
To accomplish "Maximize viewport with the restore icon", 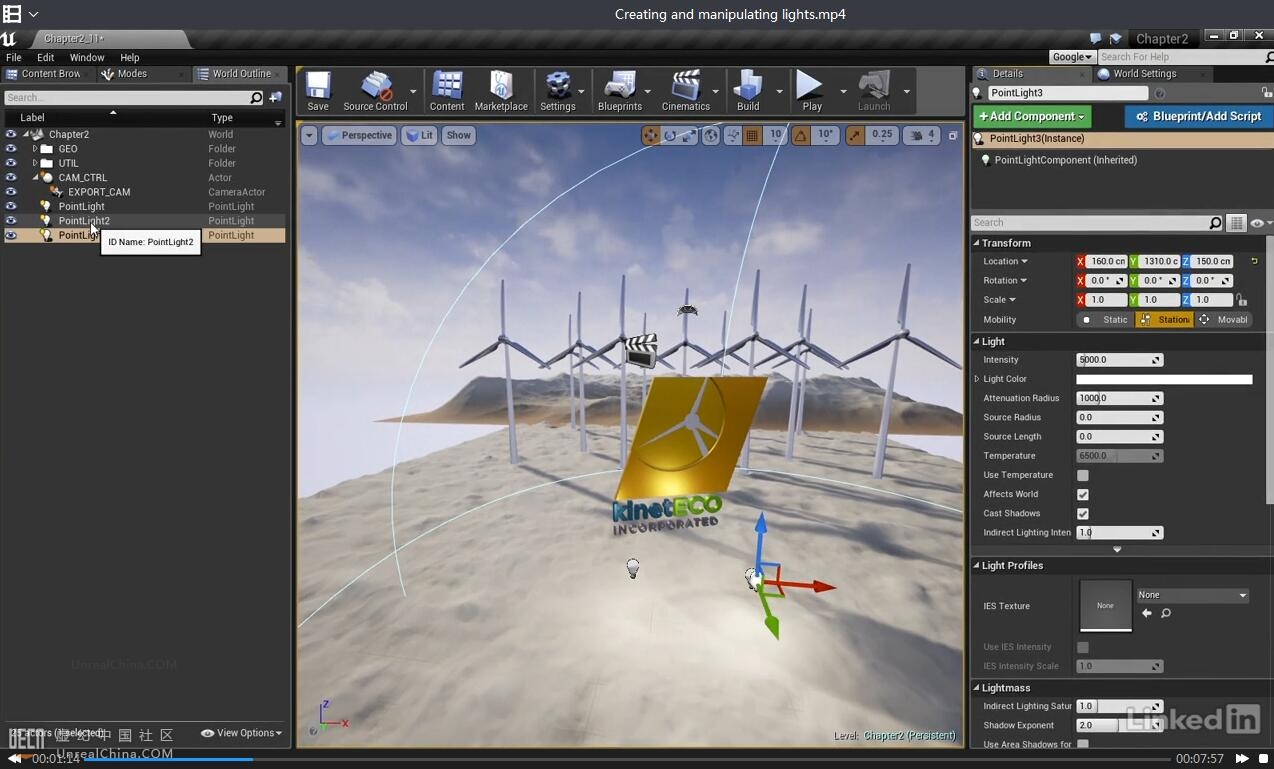I will point(953,135).
